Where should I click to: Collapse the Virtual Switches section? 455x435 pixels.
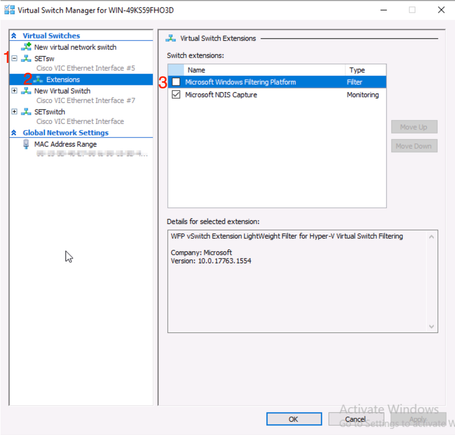pyautogui.click(x=14, y=36)
